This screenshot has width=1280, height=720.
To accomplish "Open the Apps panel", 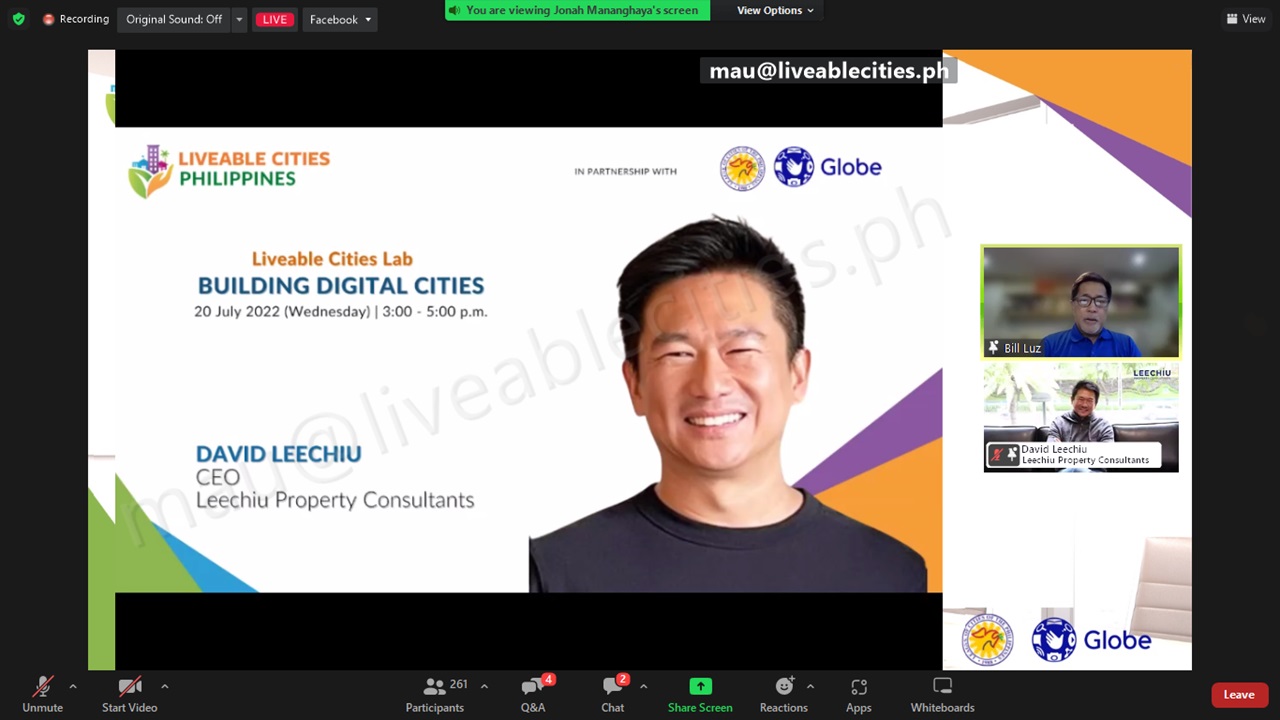I will [x=859, y=694].
